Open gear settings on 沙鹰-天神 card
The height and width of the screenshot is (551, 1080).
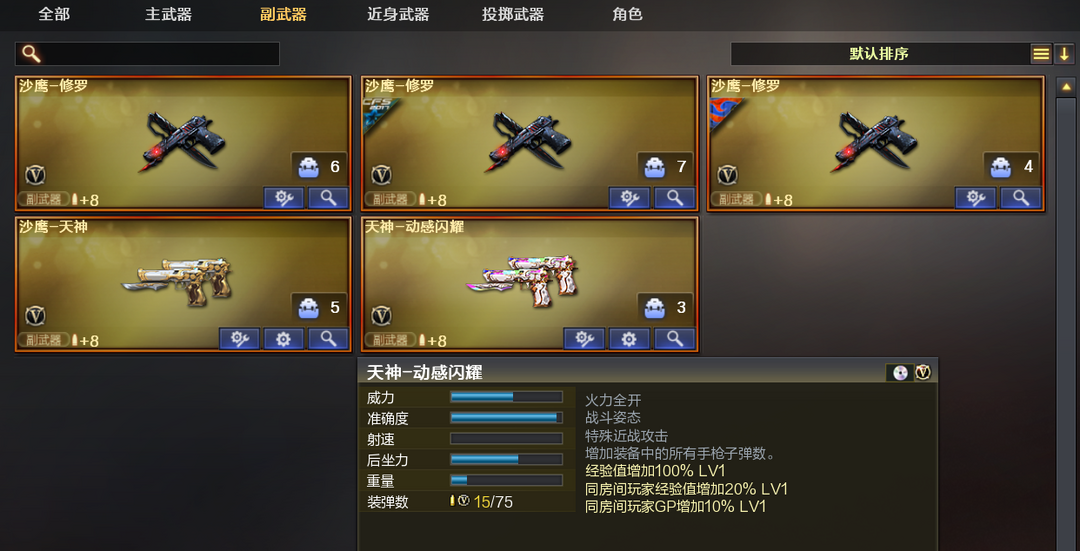(284, 339)
